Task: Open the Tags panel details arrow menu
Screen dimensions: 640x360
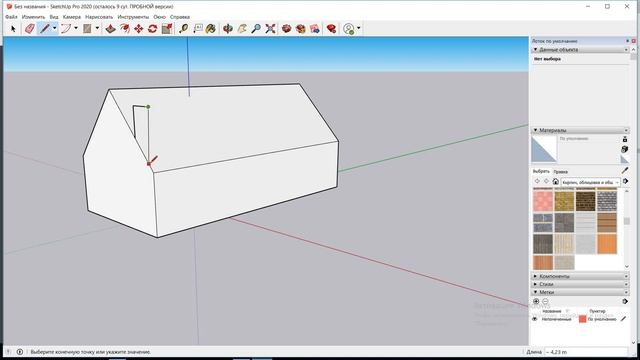Action: point(625,301)
